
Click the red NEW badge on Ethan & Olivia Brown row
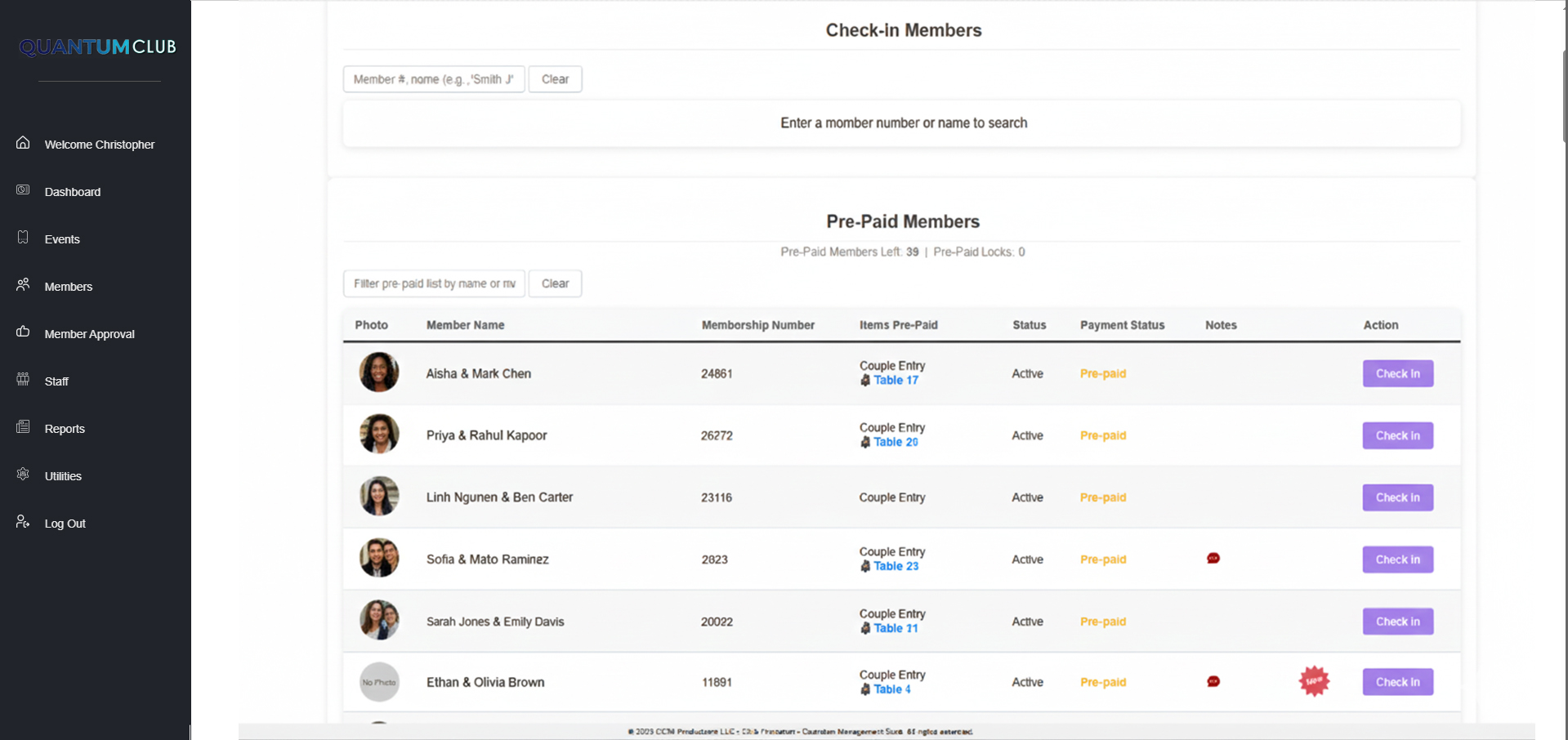(x=1314, y=681)
